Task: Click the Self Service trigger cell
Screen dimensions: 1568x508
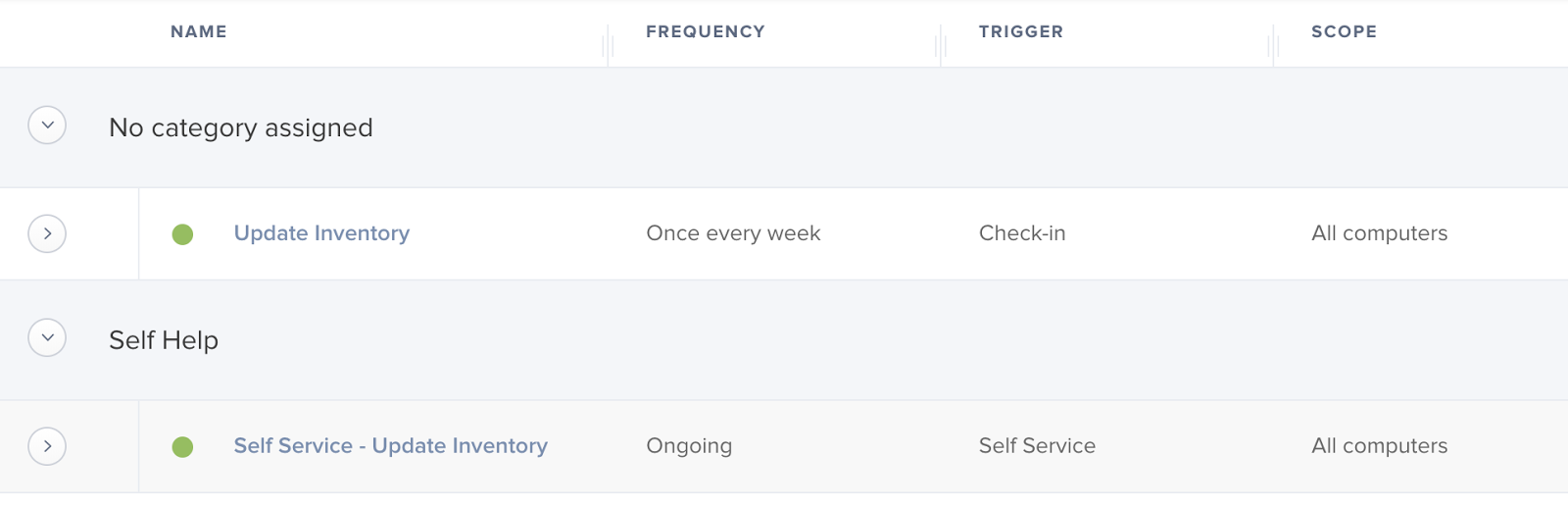Action: [1037, 446]
